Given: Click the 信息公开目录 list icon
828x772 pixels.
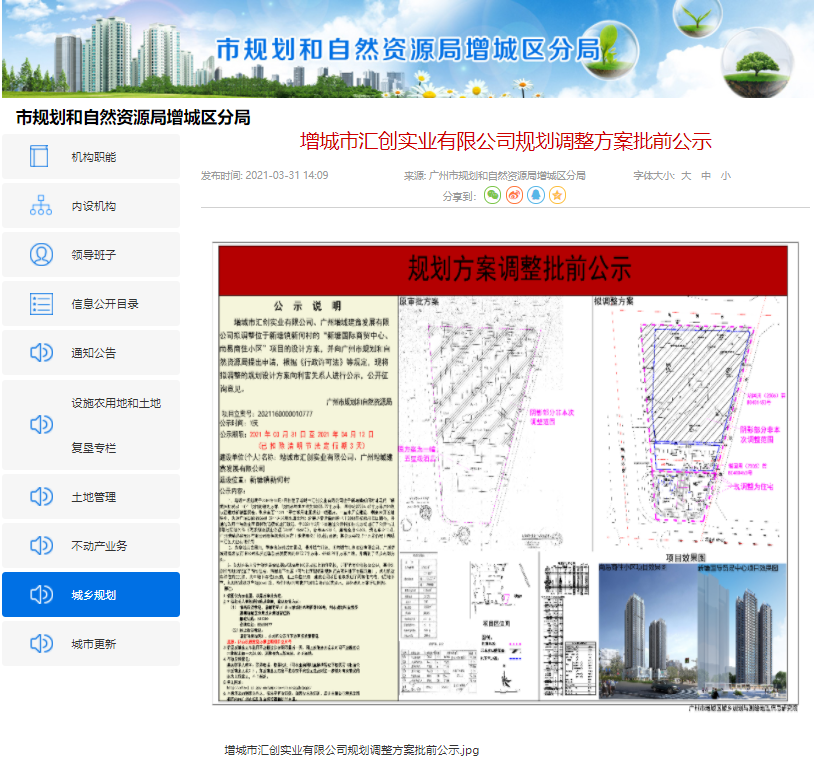Looking at the screenshot, I should (x=40, y=304).
